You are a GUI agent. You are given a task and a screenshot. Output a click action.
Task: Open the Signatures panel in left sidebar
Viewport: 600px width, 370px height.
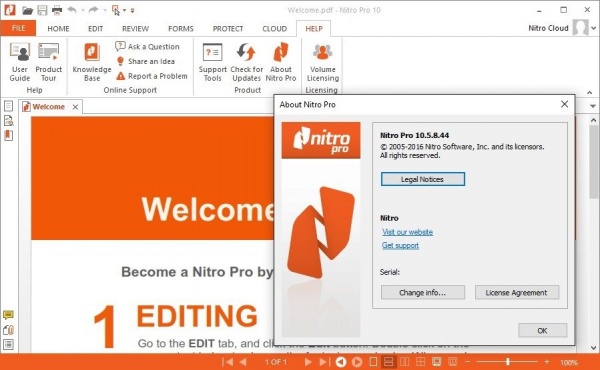(x=8, y=121)
